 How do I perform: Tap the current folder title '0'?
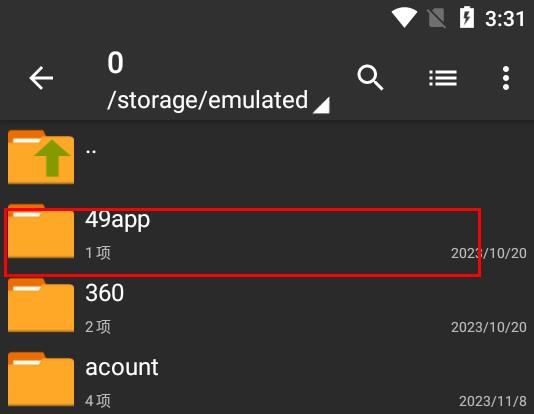coord(115,63)
